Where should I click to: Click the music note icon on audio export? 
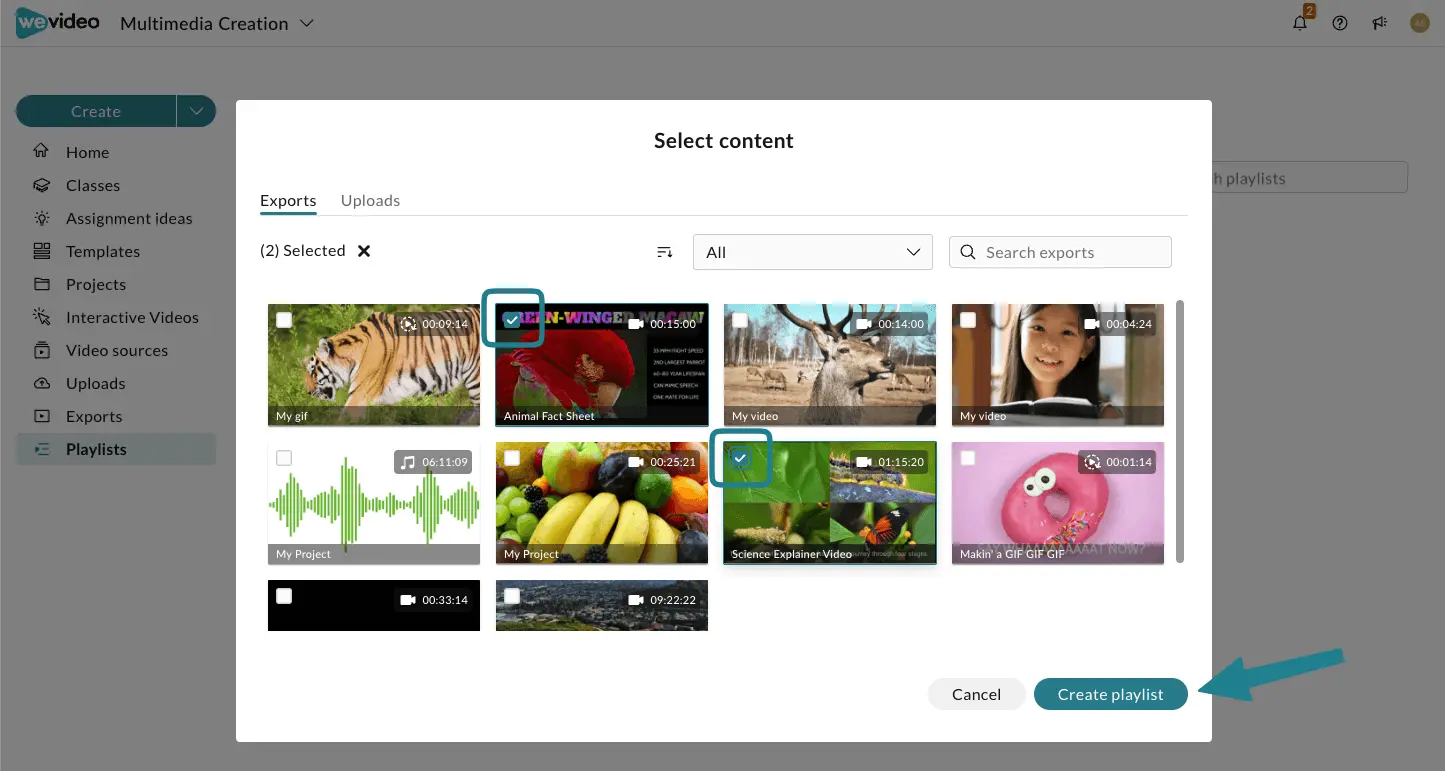(x=407, y=462)
